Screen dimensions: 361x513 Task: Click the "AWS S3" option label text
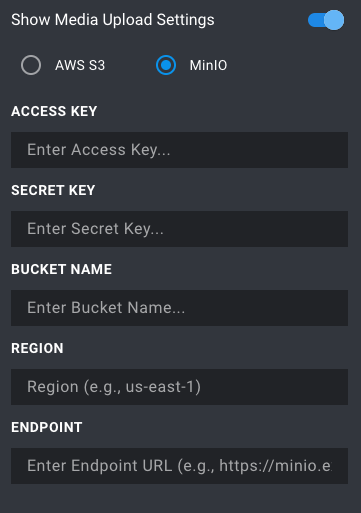(x=80, y=65)
